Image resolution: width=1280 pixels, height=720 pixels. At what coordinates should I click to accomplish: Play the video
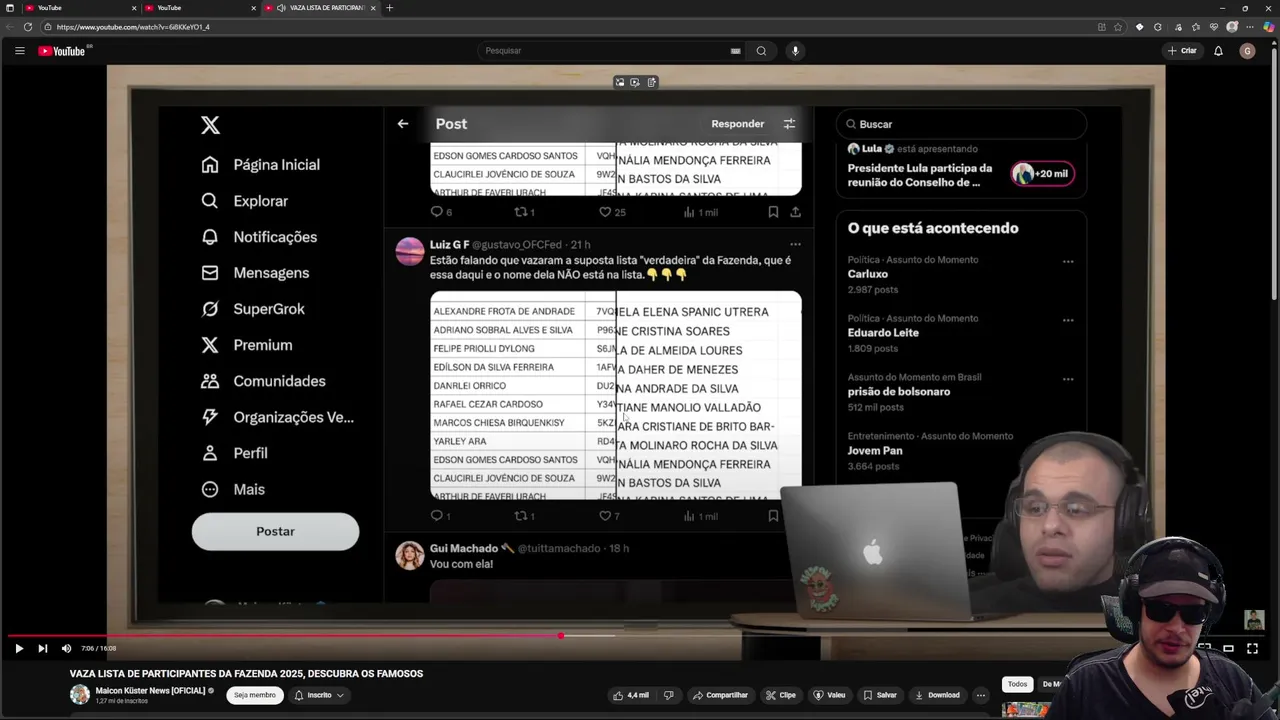click(19, 648)
